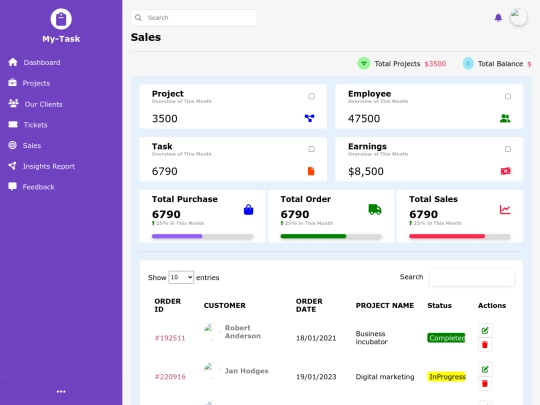
Task: Click the Completed status badge
Action: tap(446, 338)
